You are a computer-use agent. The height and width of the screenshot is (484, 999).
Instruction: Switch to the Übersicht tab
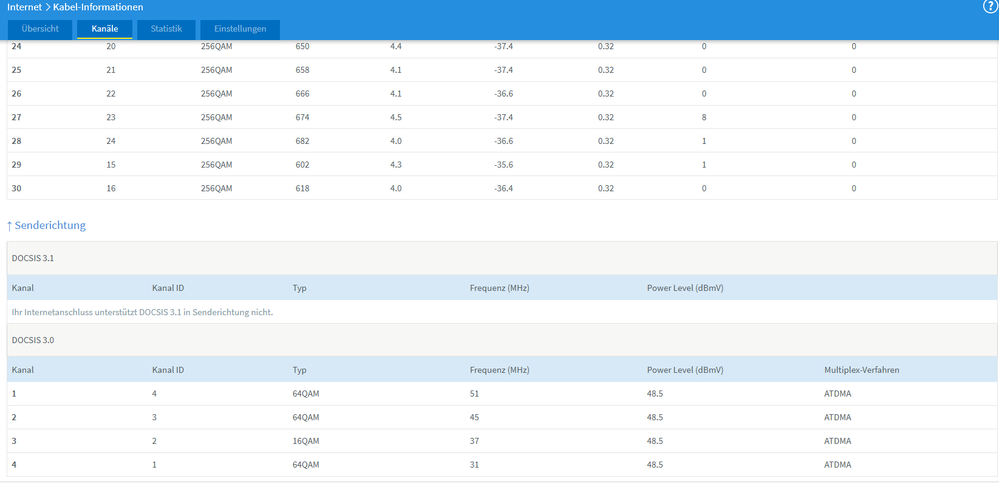coord(40,29)
